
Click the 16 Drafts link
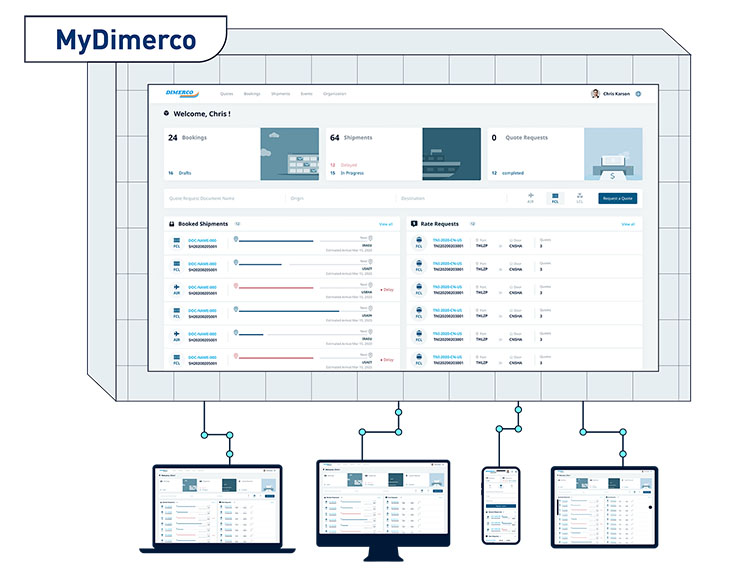pos(180,173)
